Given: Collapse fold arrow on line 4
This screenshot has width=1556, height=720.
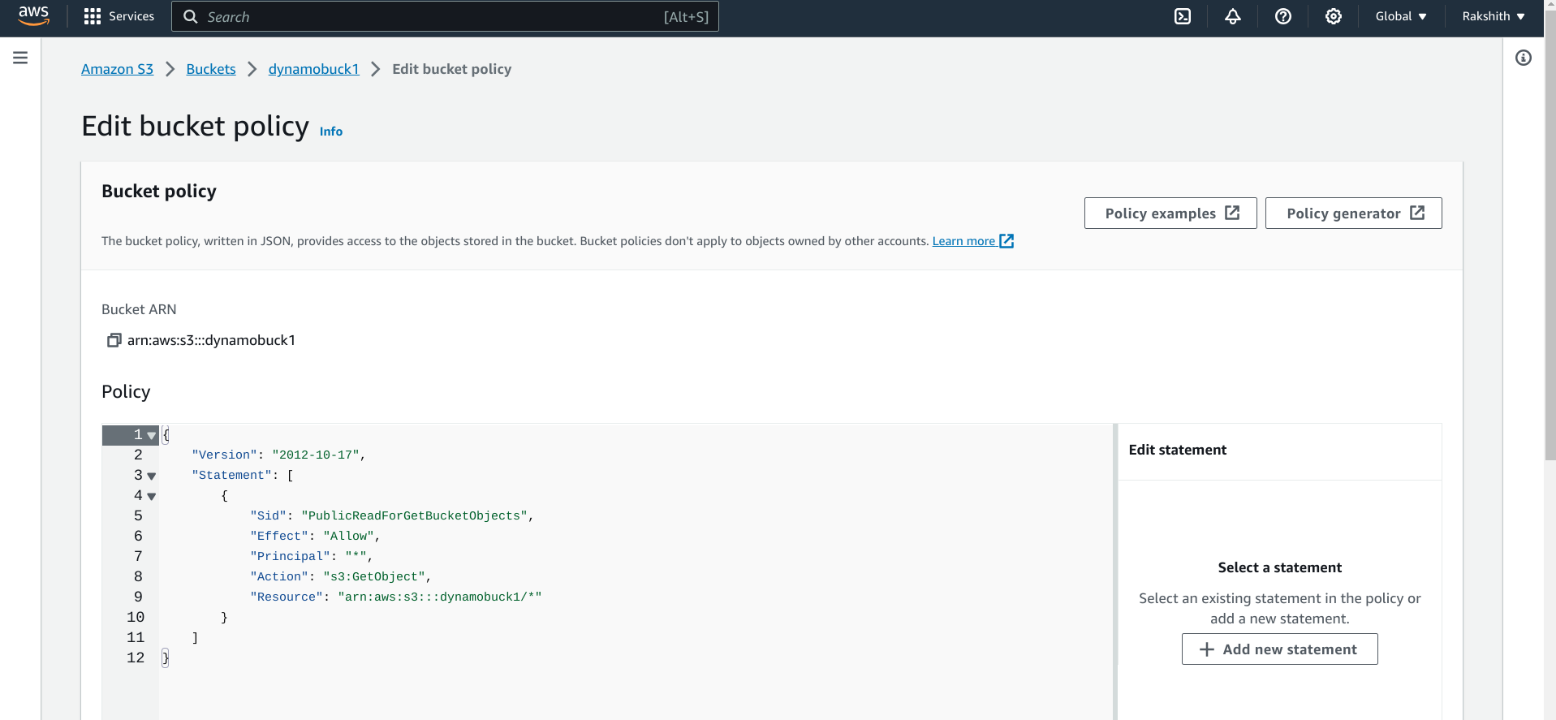Looking at the screenshot, I should pyautogui.click(x=152, y=496).
